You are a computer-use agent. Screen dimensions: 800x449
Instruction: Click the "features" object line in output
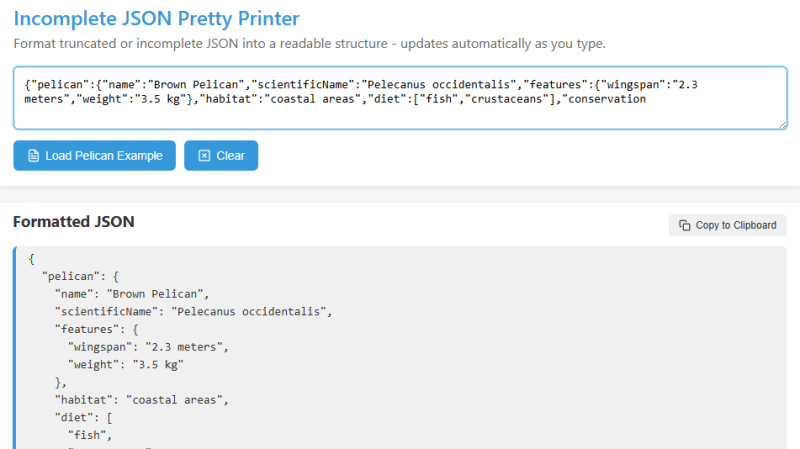[97, 329]
